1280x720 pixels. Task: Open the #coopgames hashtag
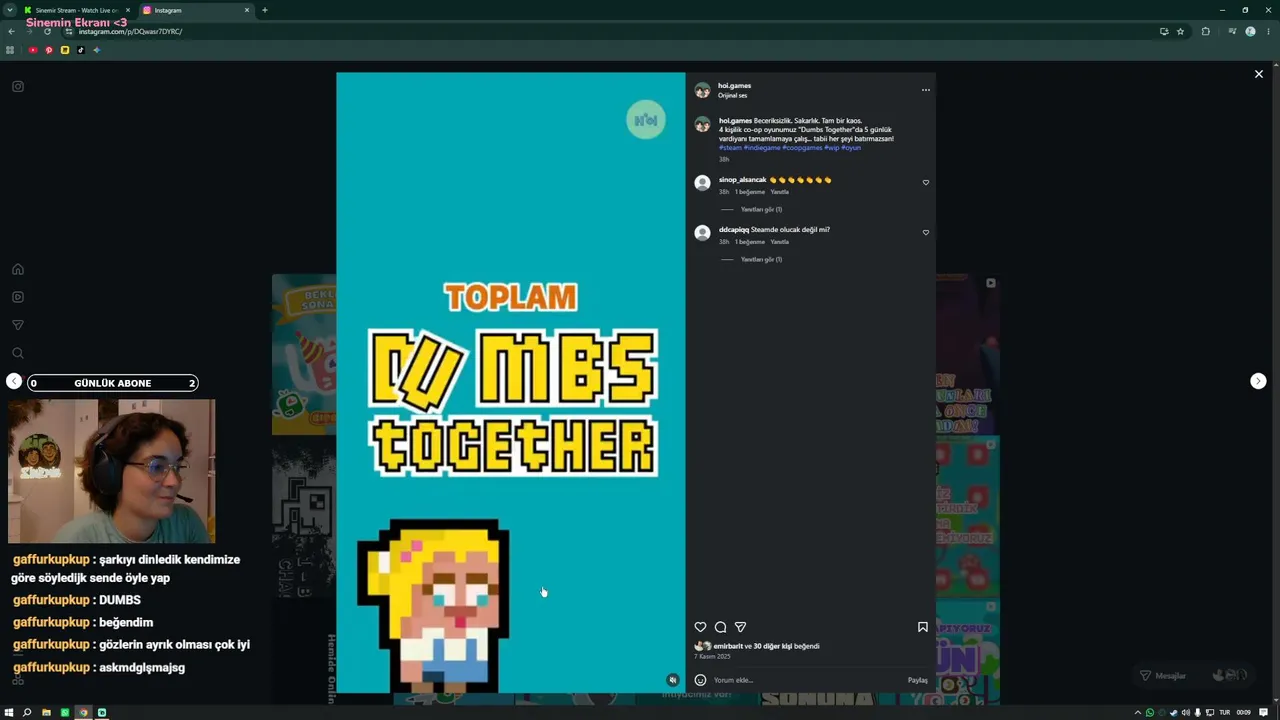click(x=802, y=148)
